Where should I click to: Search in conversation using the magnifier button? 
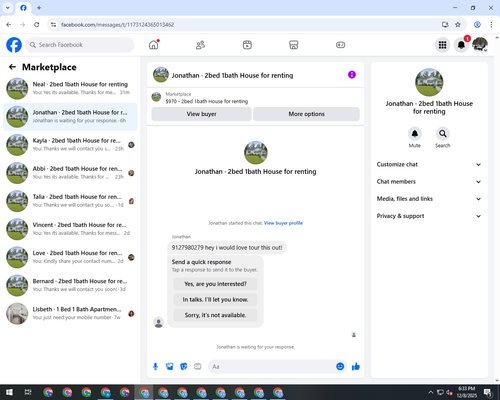pyautogui.click(x=443, y=134)
